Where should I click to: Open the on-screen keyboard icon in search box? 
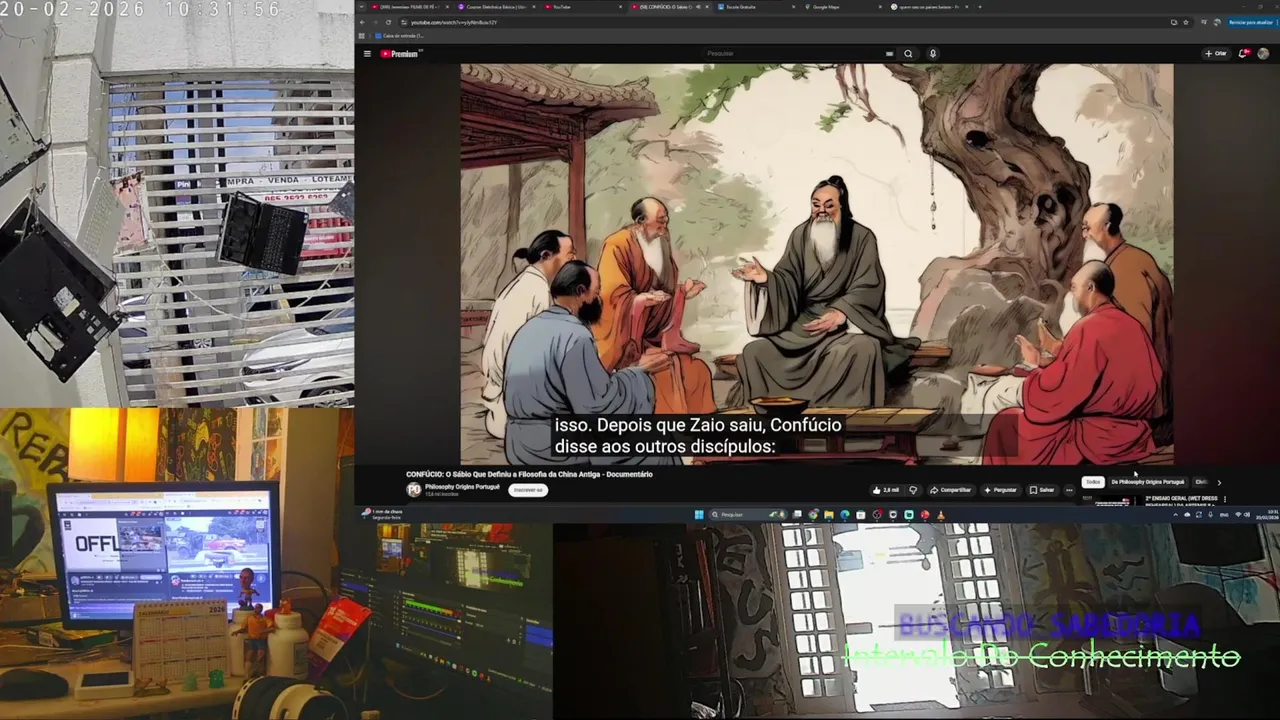[x=889, y=54]
